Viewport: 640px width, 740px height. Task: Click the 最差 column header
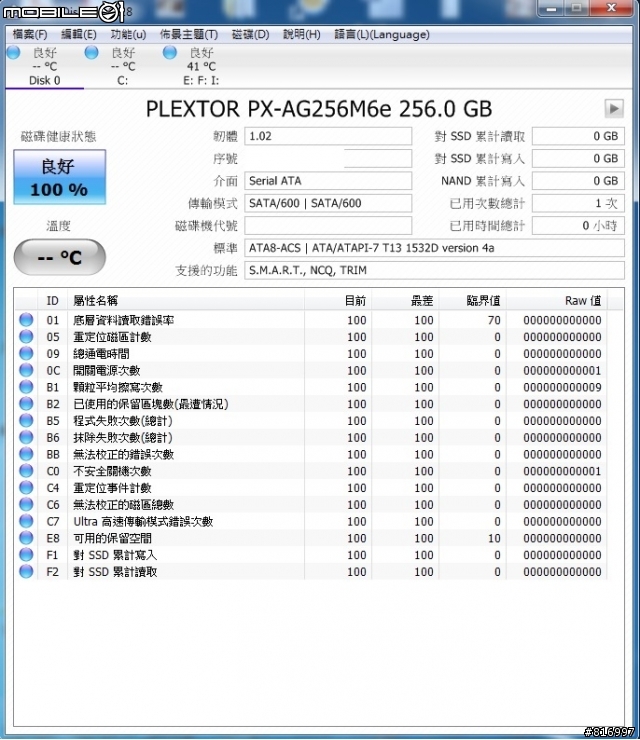click(405, 301)
